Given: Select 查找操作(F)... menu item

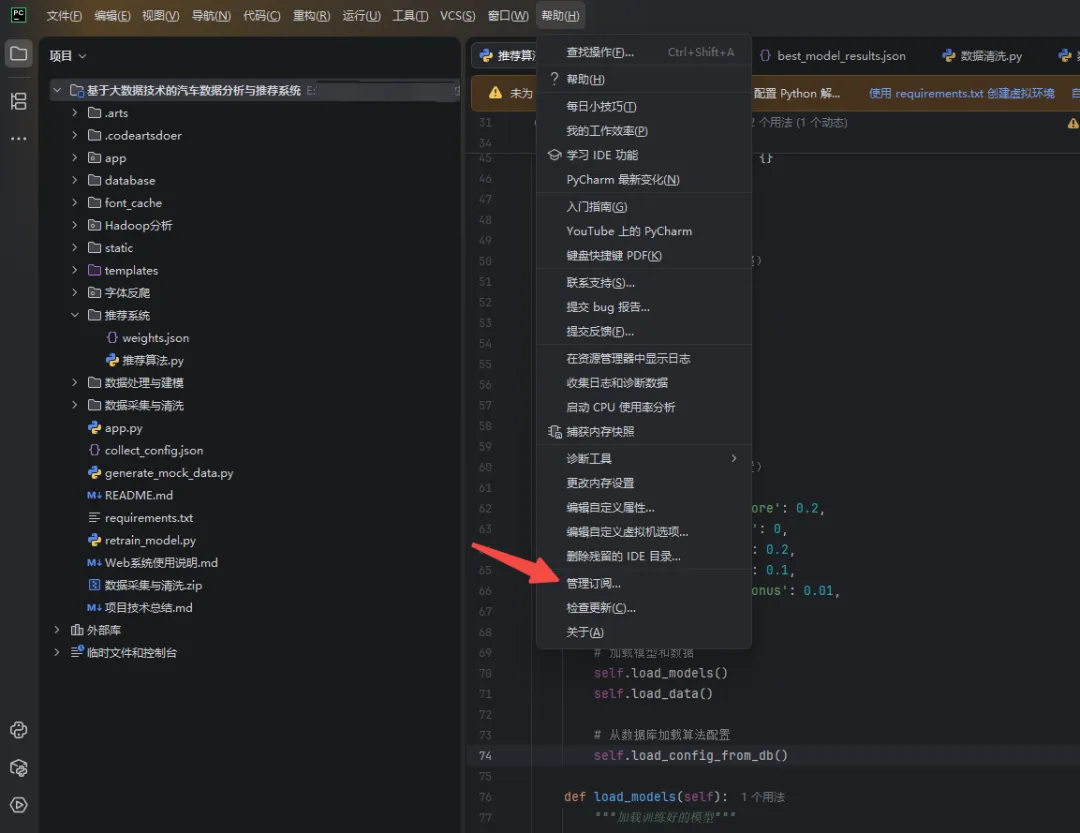Looking at the screenshot, I should (644, 52).
